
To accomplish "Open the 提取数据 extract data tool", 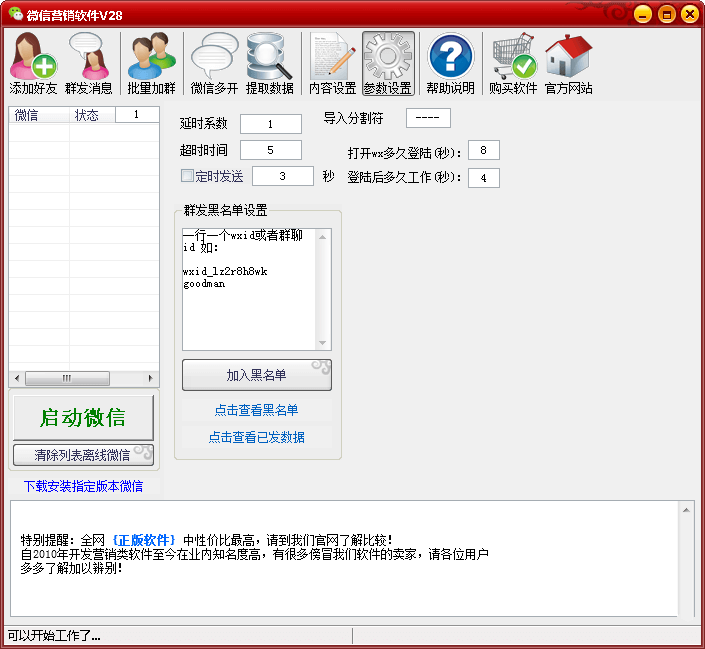I will point(270,63).
